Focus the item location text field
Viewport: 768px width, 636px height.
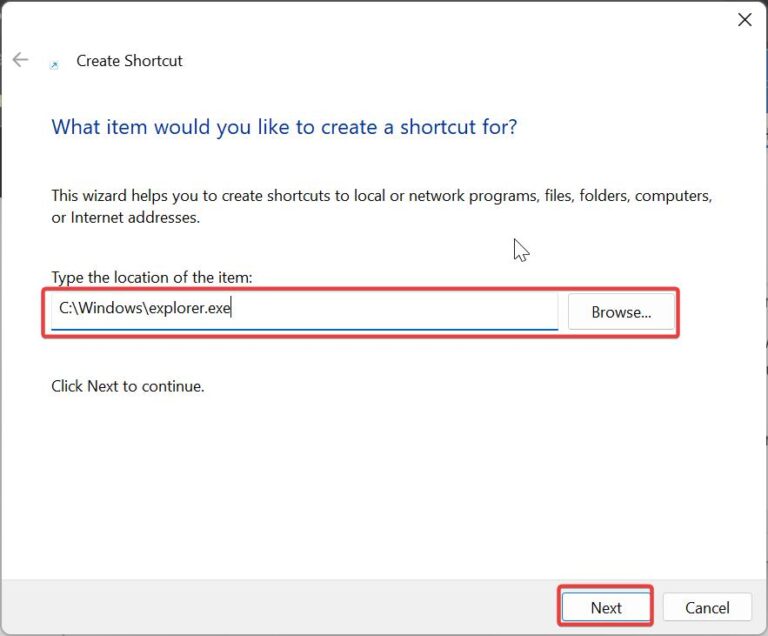[x=304, y=311]
